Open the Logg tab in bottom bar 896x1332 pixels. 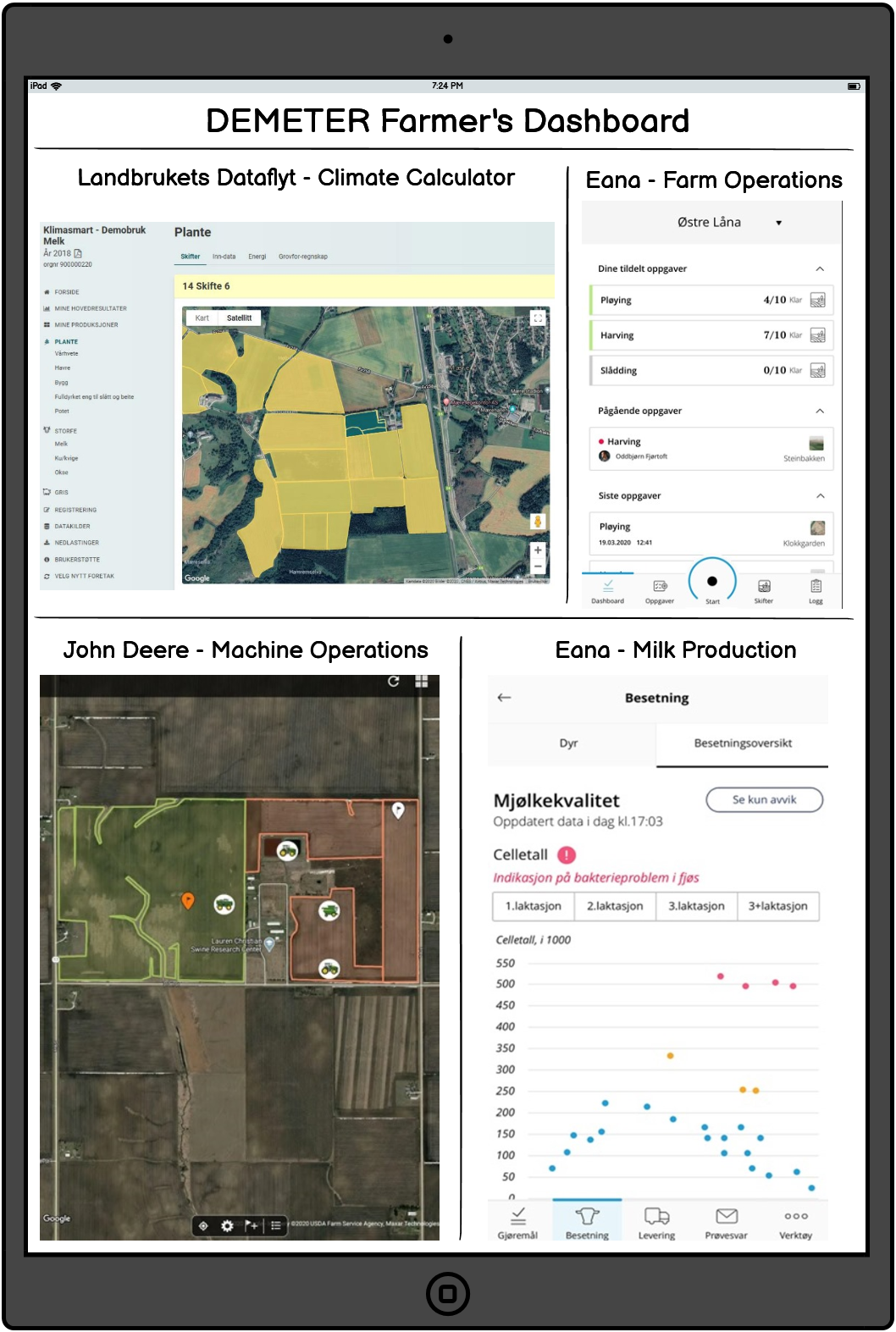coord(816,591)
